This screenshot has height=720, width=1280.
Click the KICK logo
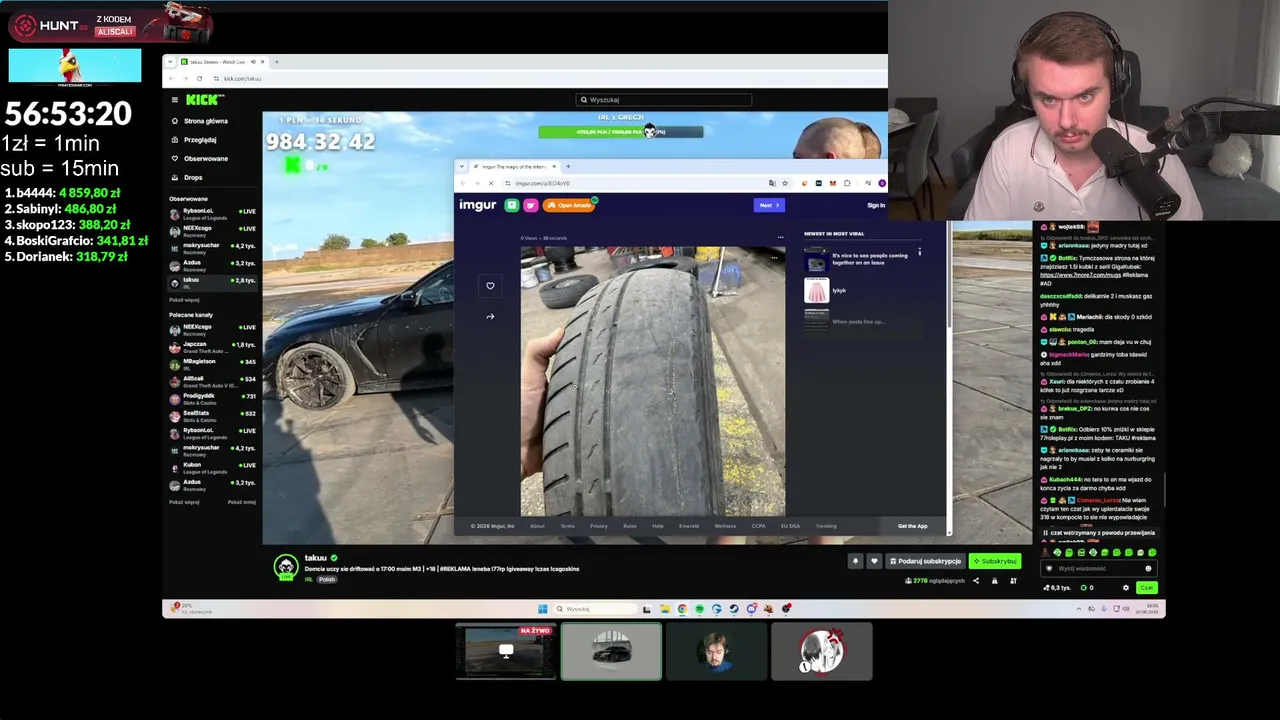[x=204, y=99]
